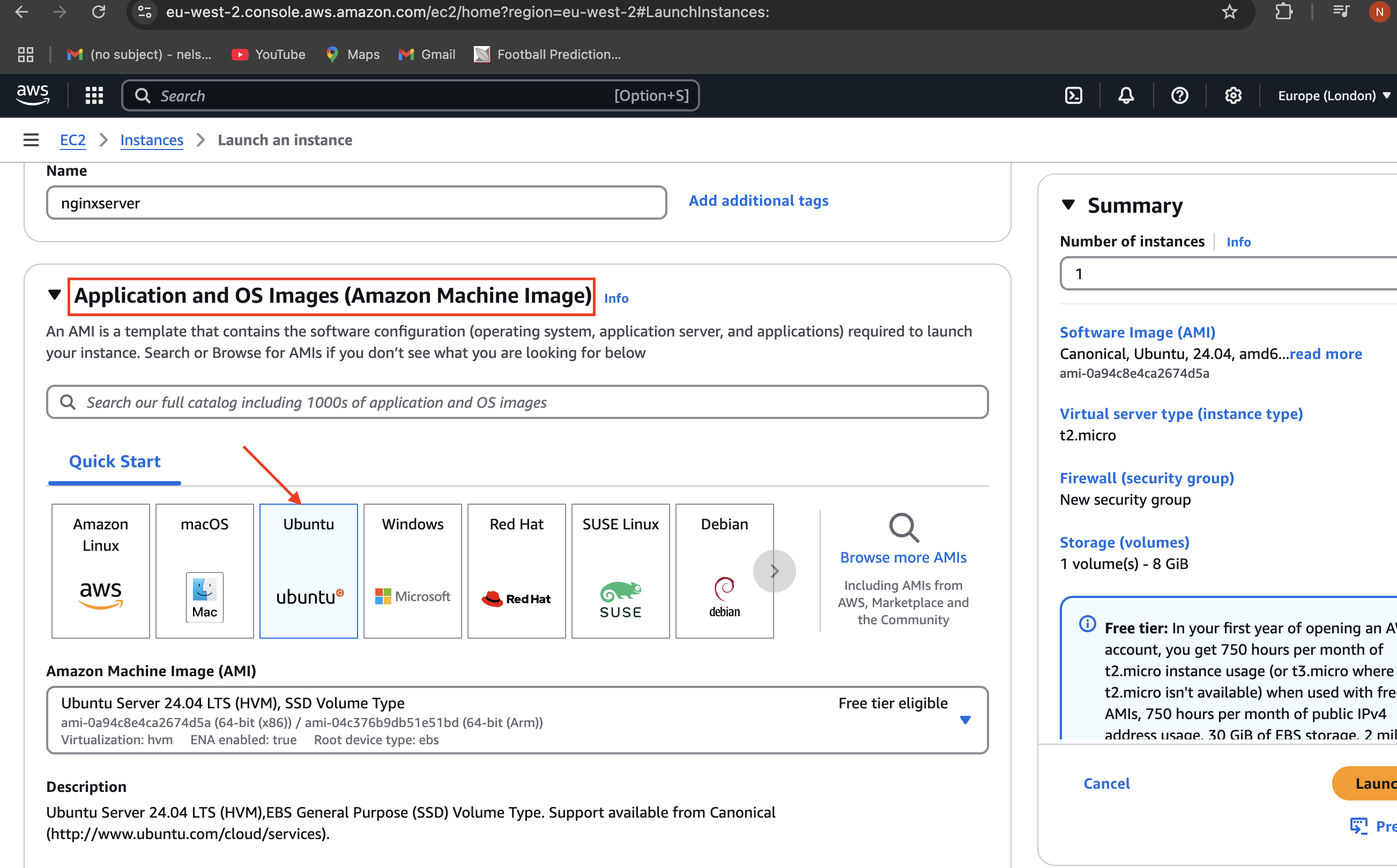Viewport: 1397px width, 868px height.
Task: Focus the AWS console search box
Action: [x=411, y=95]
